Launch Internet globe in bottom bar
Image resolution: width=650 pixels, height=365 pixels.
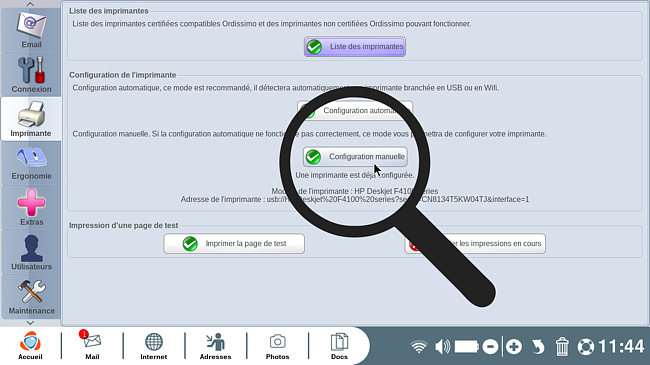point(153,346)
